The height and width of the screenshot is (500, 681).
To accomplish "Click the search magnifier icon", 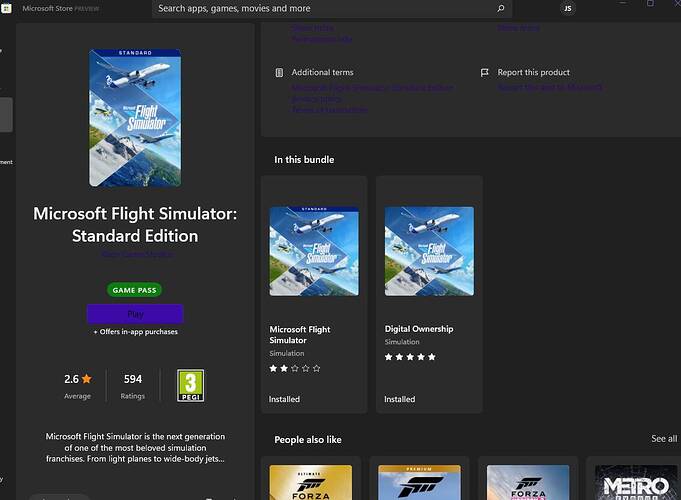I will pos(501,8).
